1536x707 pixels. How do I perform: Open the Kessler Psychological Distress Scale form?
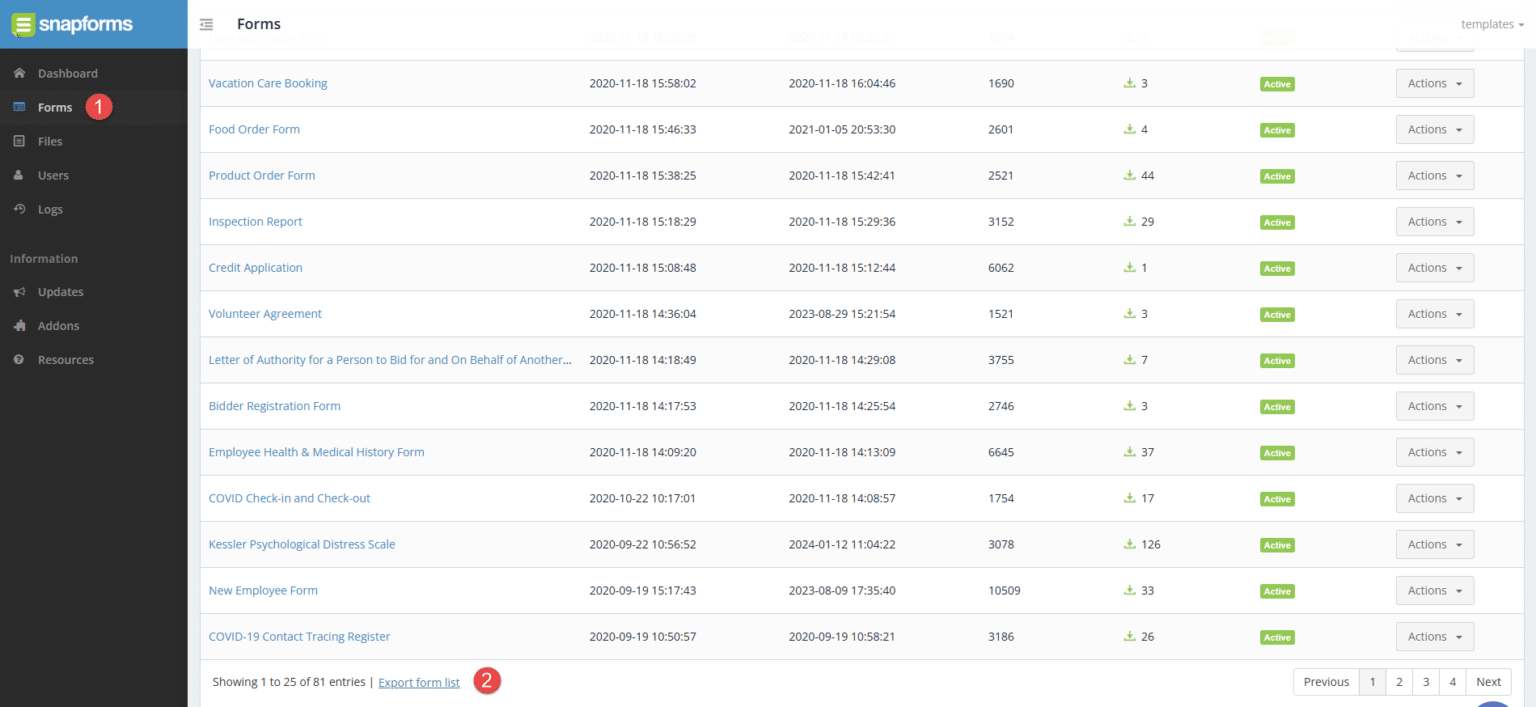click(x=301, y=544)
